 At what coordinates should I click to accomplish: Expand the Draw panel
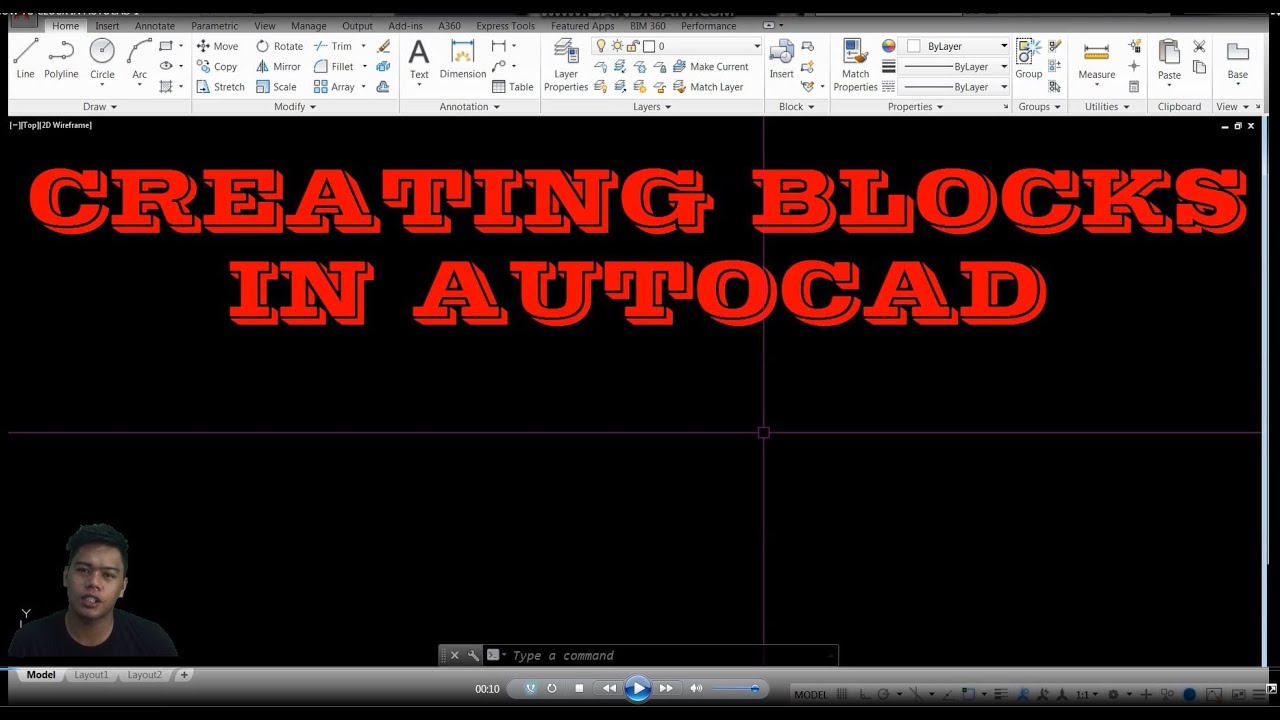click(x=100, y=106)
